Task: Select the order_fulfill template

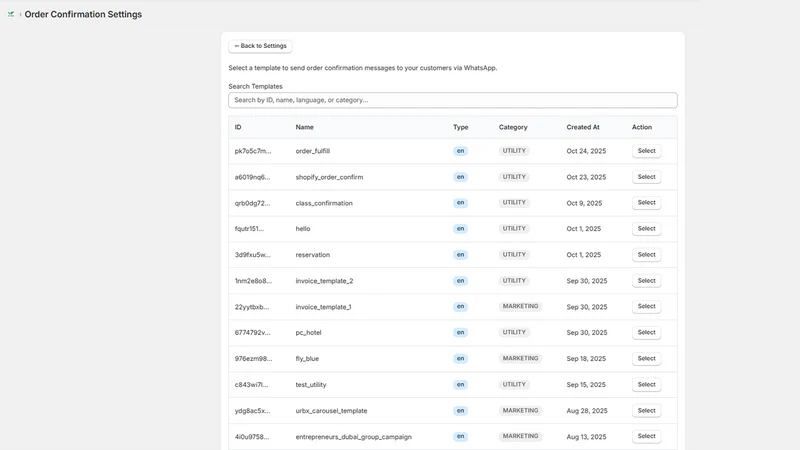Action: [x=646, y=151]
